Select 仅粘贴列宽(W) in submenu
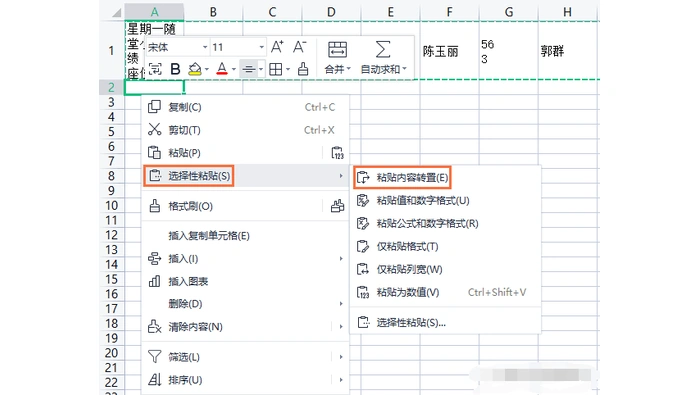 pyautogui.click(x=446, y=269)
